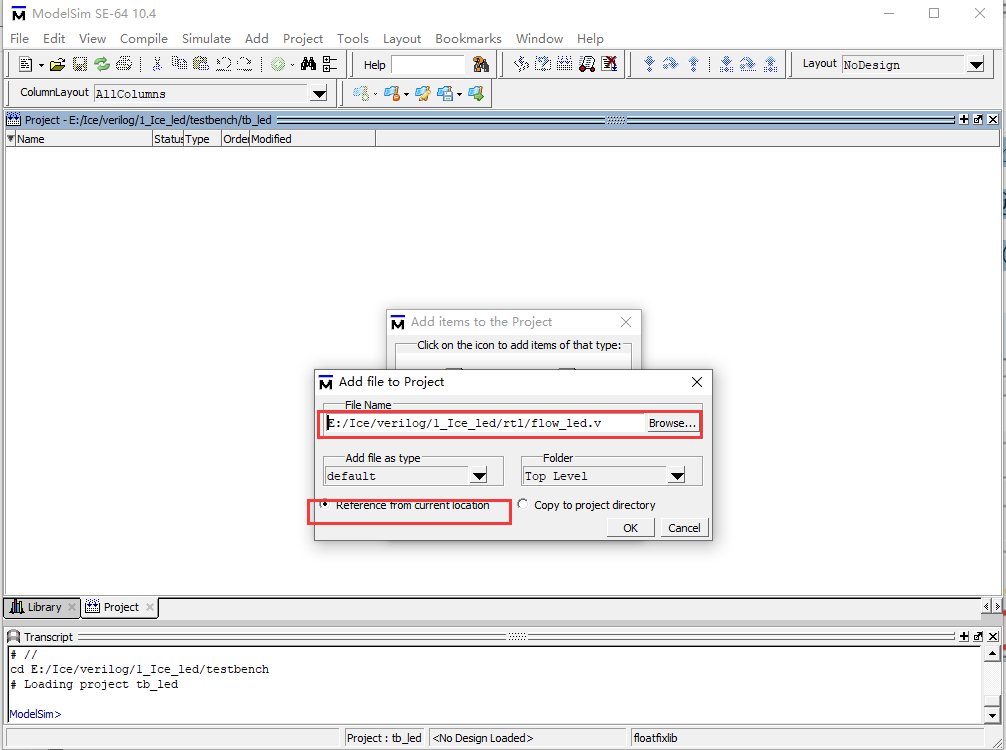Open the Layout NoDesign dropdown
The width and height of the screenshot is (1006, 750).
pyautogui.click(x=975, y=64)
